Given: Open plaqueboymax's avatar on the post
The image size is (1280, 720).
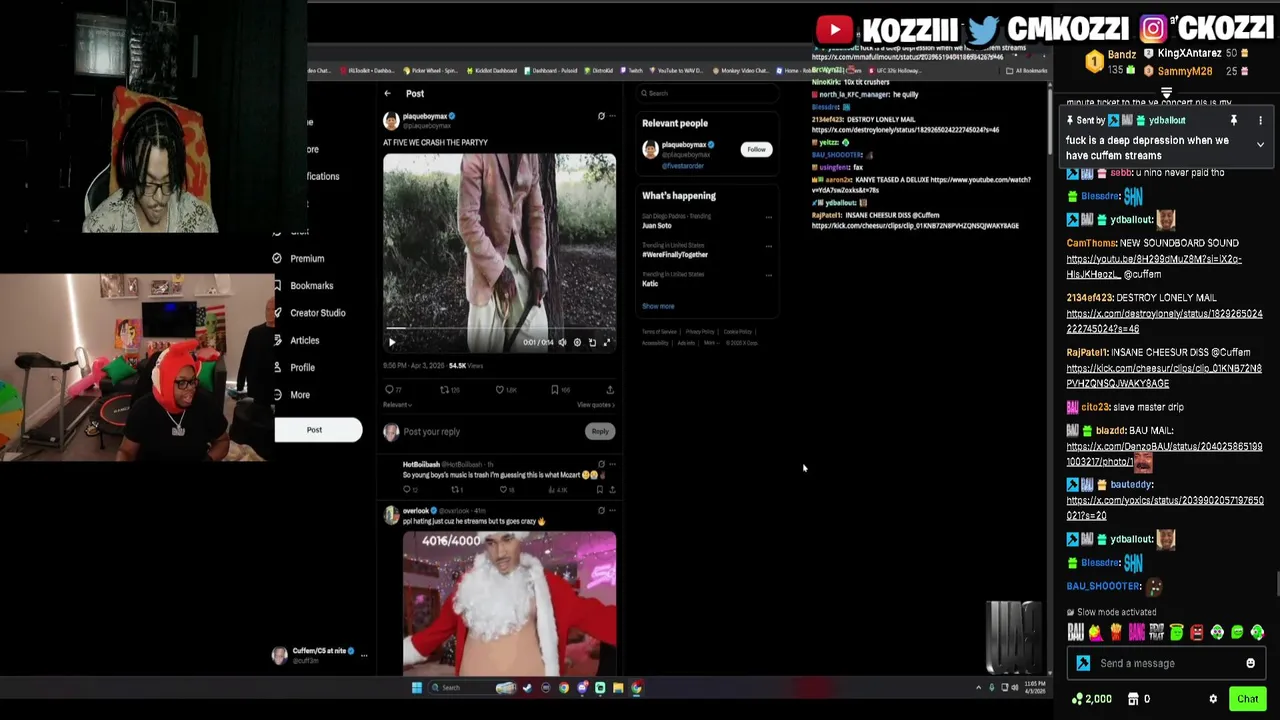Looking at the screenshot, I should pyautogui.click(x=391, y=121).
